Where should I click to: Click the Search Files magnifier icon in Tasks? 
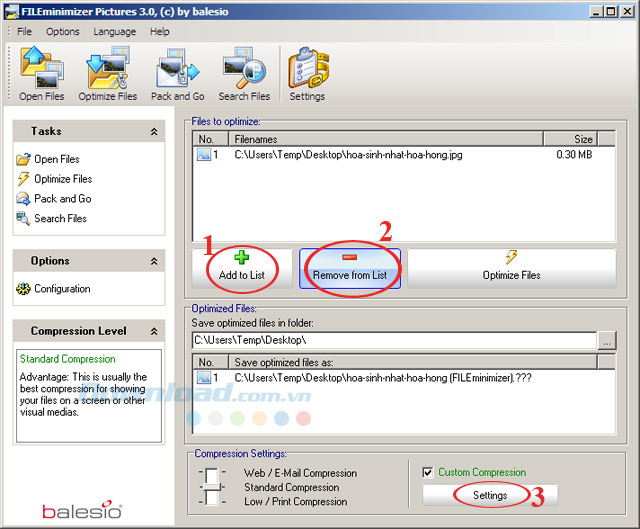coord(23,218)
